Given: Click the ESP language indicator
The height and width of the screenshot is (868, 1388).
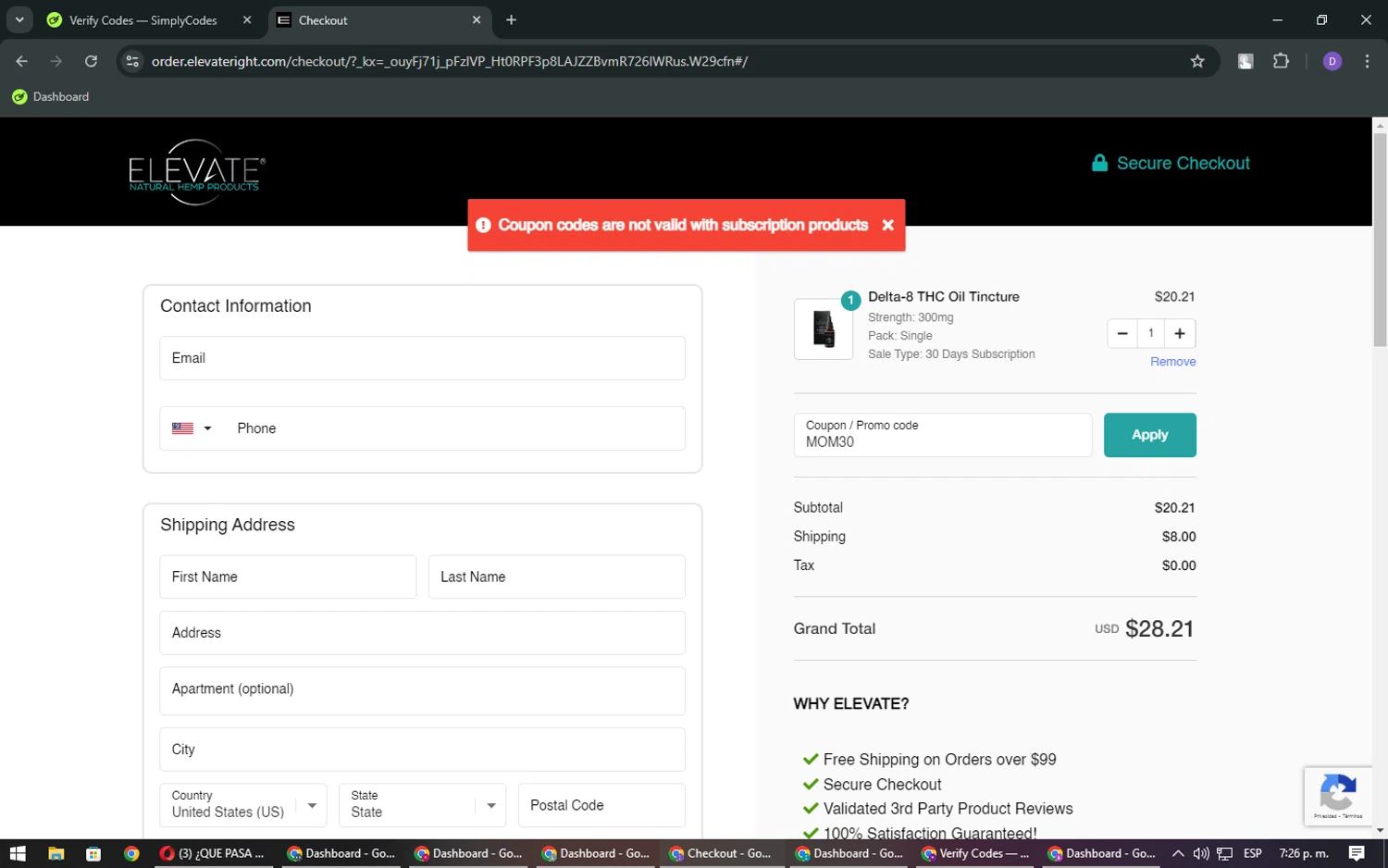Looking at the screenshot, I should [1253, 853].
